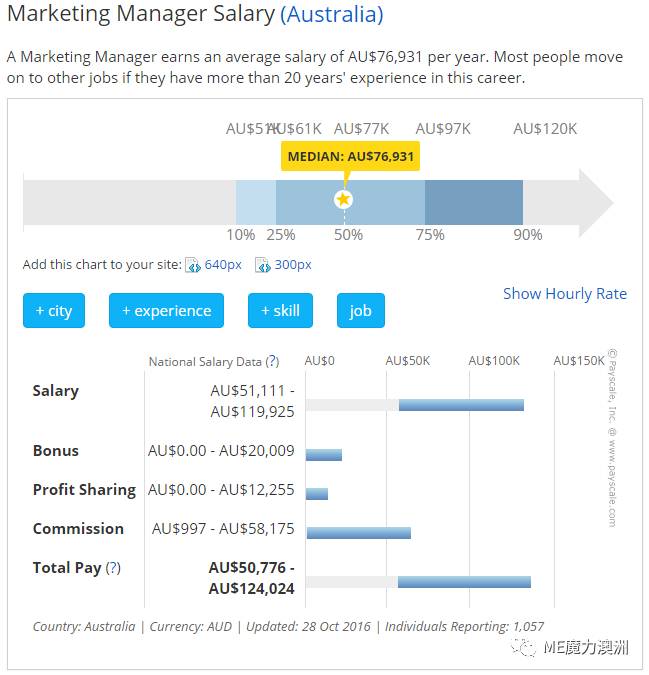Image resolution: width=649 pixels, height=675 pixels.
Task: Click the Commission range bar
Action: 358,533
